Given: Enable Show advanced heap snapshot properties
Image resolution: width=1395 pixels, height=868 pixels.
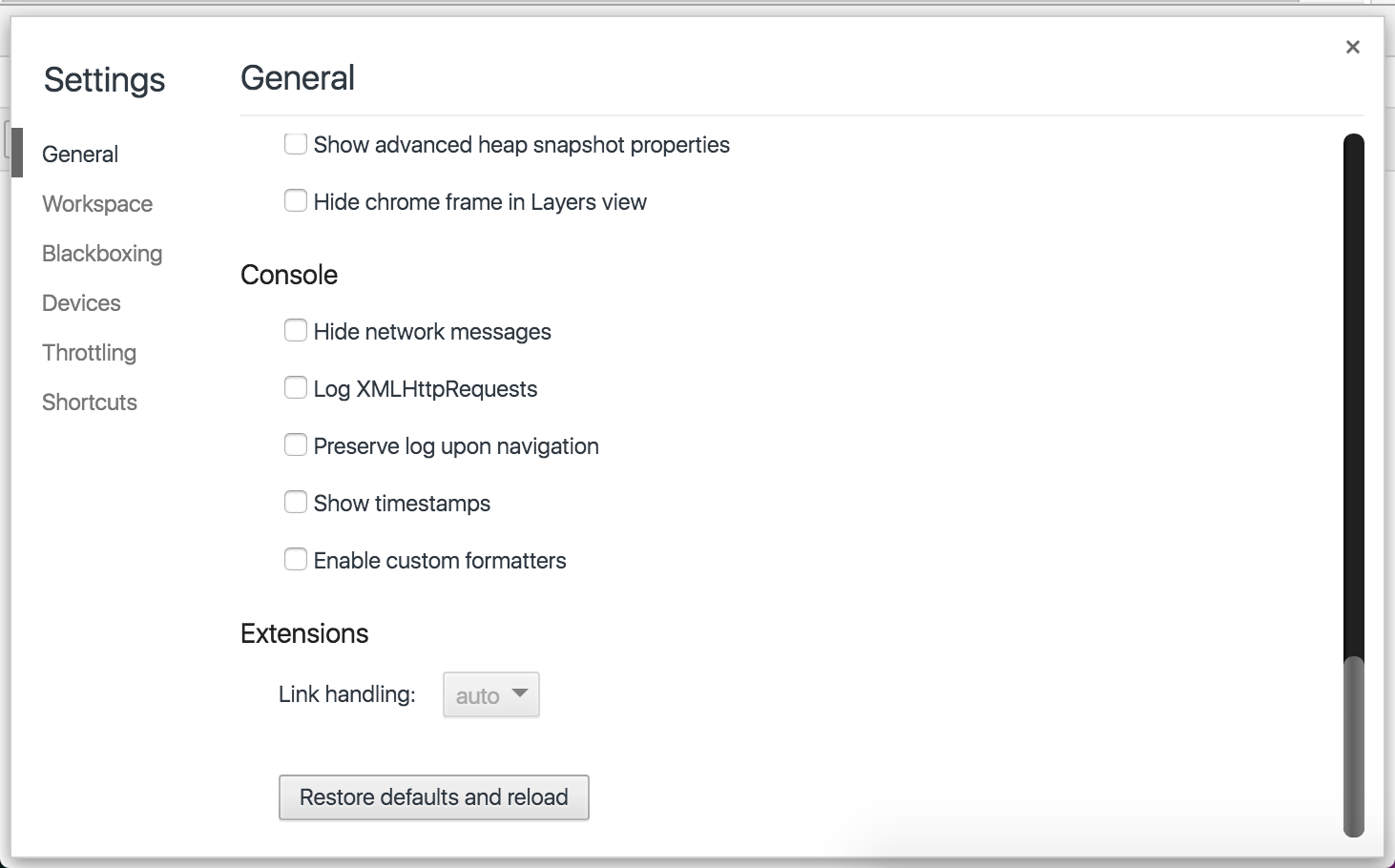Looking at the screenshot, I should point(296,144).
